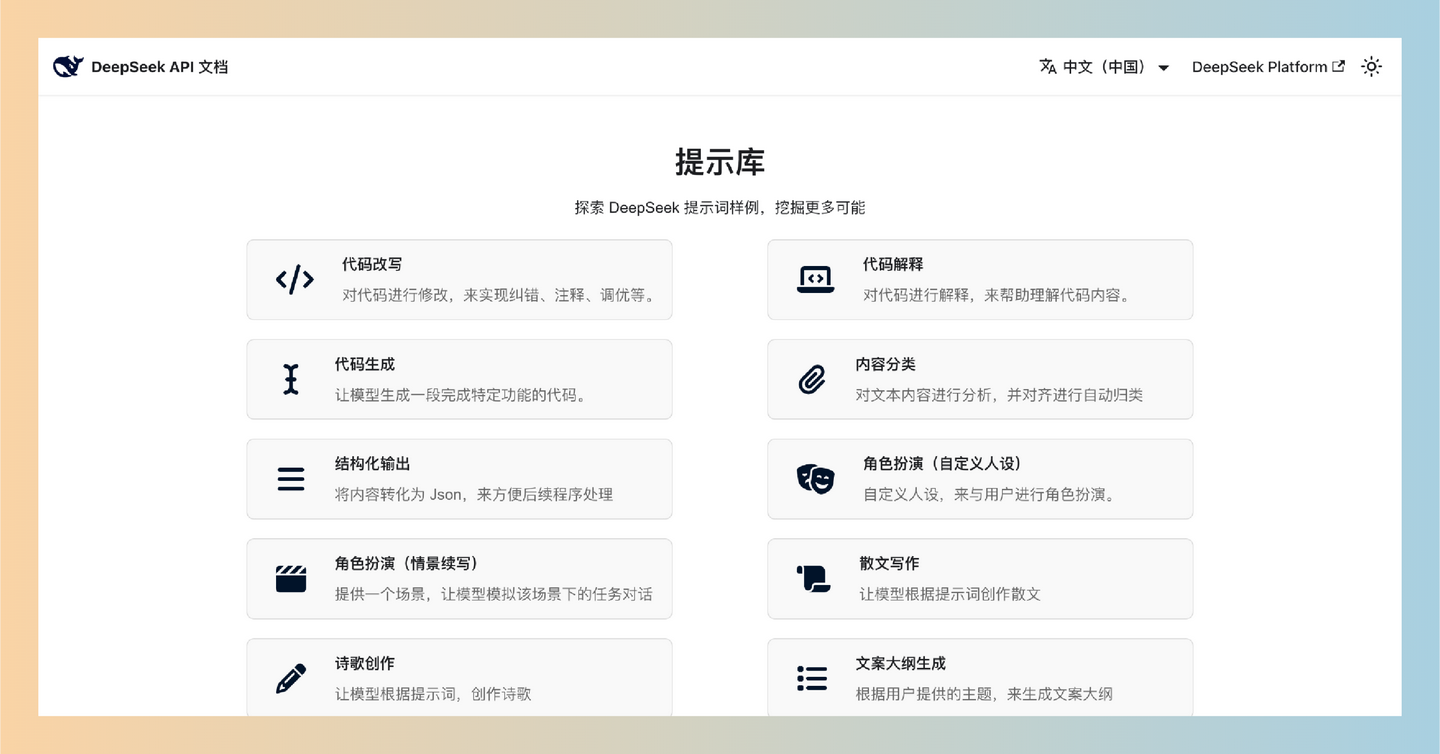Click the DeepSeek whale logo icon
Image resolution: width=1440 pixels, height=754 pixels.
(68, 67)
